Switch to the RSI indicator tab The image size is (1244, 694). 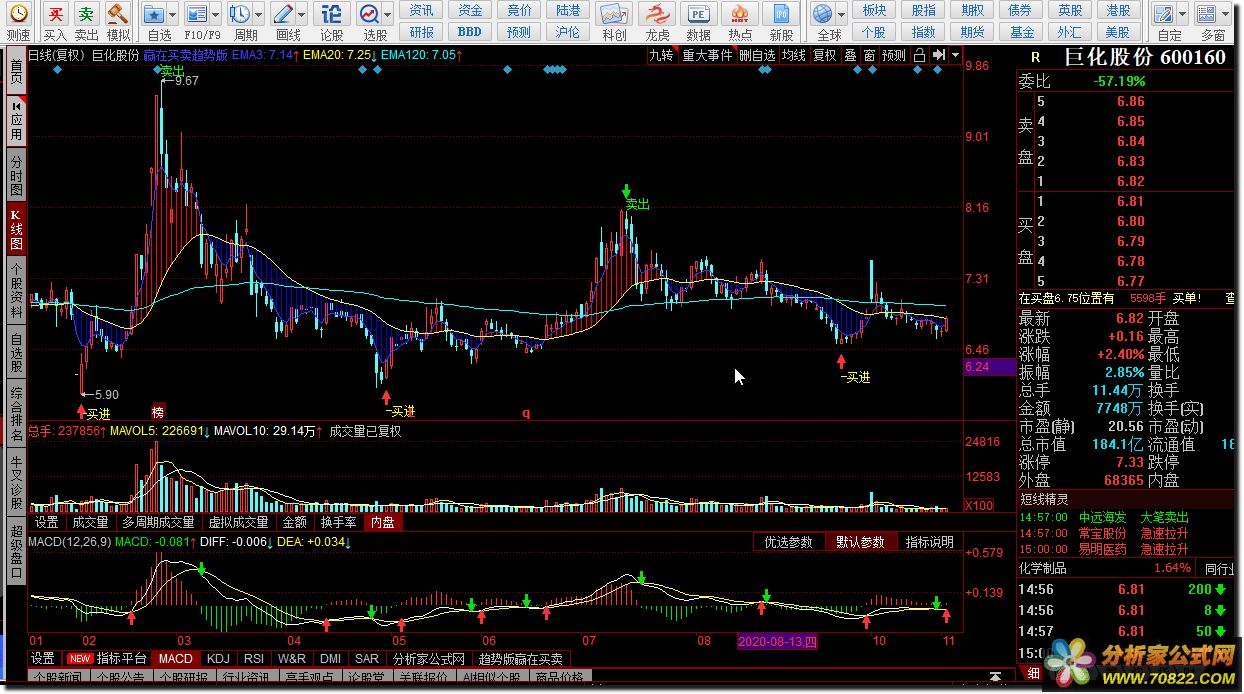[254, 658]
